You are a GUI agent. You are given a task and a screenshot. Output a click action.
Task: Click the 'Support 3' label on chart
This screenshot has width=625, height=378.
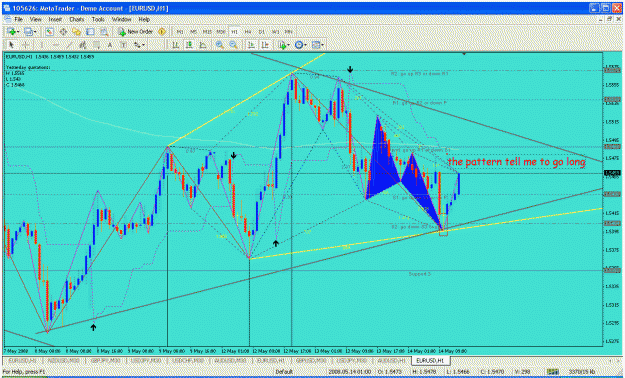coord(419,274)
